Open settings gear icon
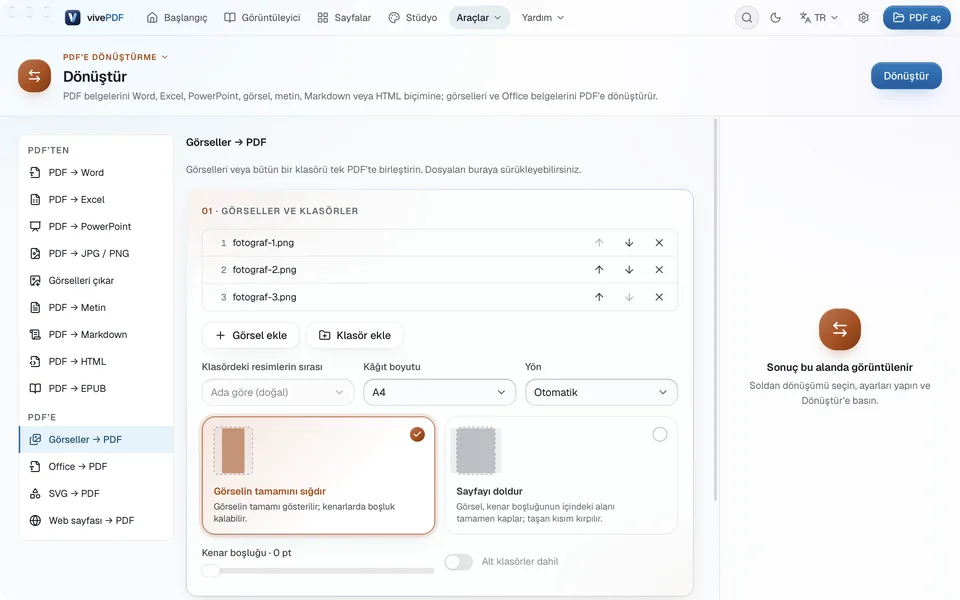 [863, 18]
